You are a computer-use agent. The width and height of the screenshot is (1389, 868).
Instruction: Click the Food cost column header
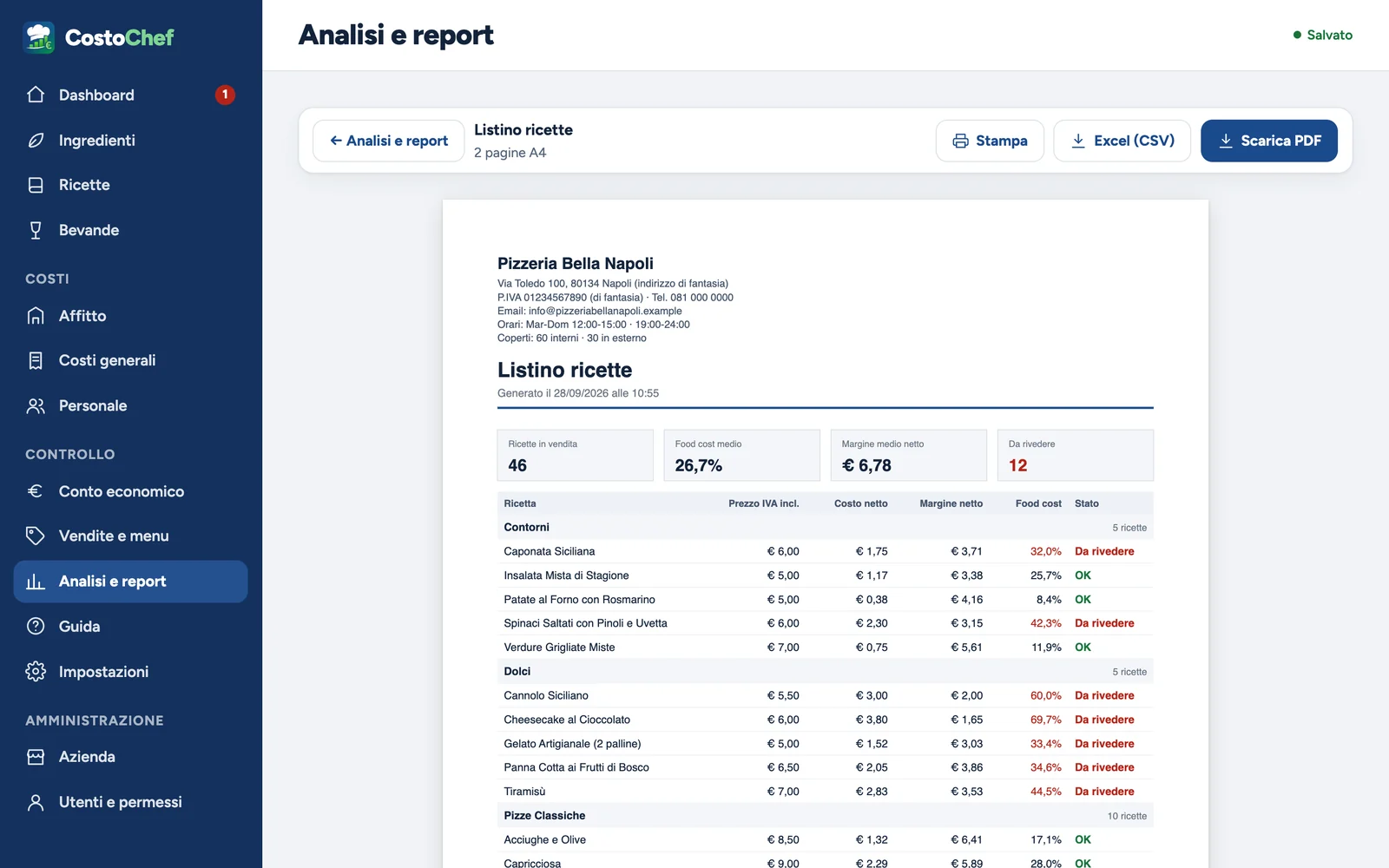pyautogui.click(x=1038, y=503)
